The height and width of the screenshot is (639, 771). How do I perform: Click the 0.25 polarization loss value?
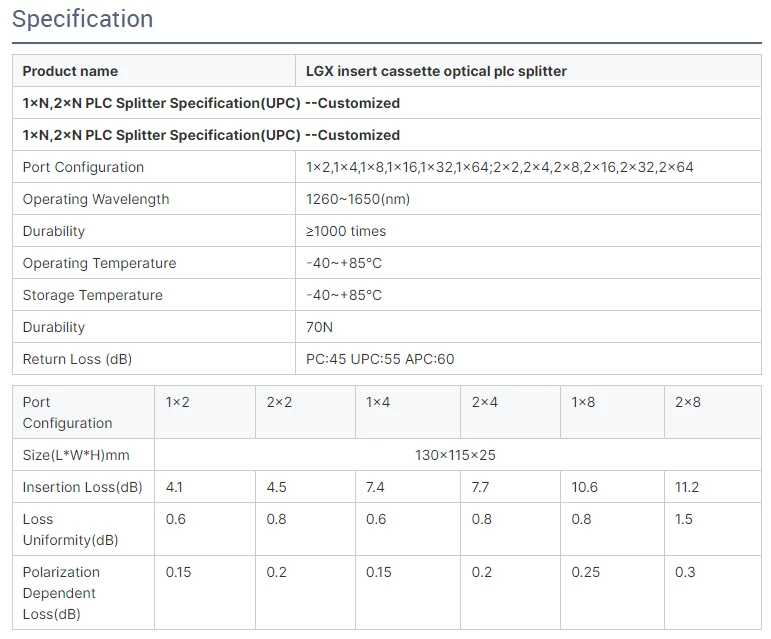point(585,572)
